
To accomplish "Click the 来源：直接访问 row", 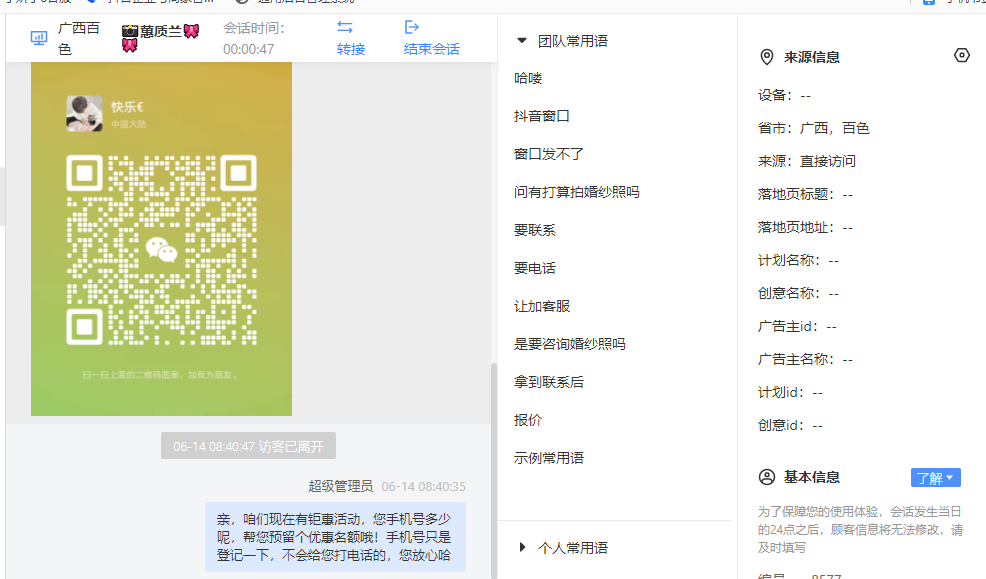I will [x=807, y=162].
